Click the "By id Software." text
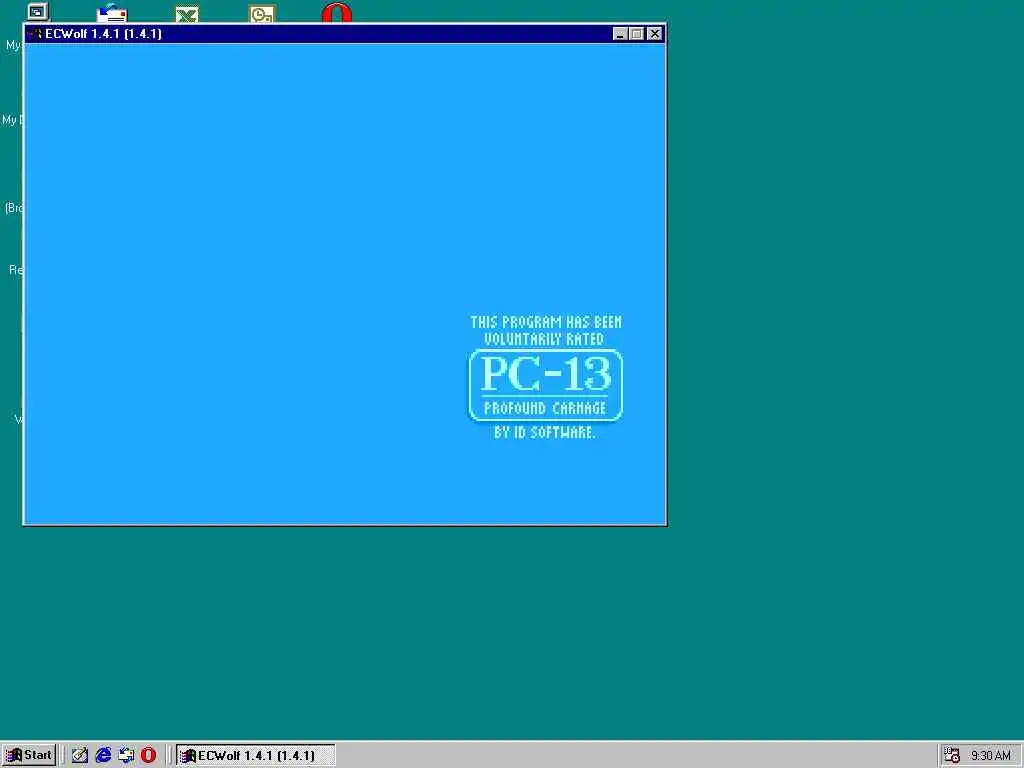1024x768 pixels. pos(545,432)
